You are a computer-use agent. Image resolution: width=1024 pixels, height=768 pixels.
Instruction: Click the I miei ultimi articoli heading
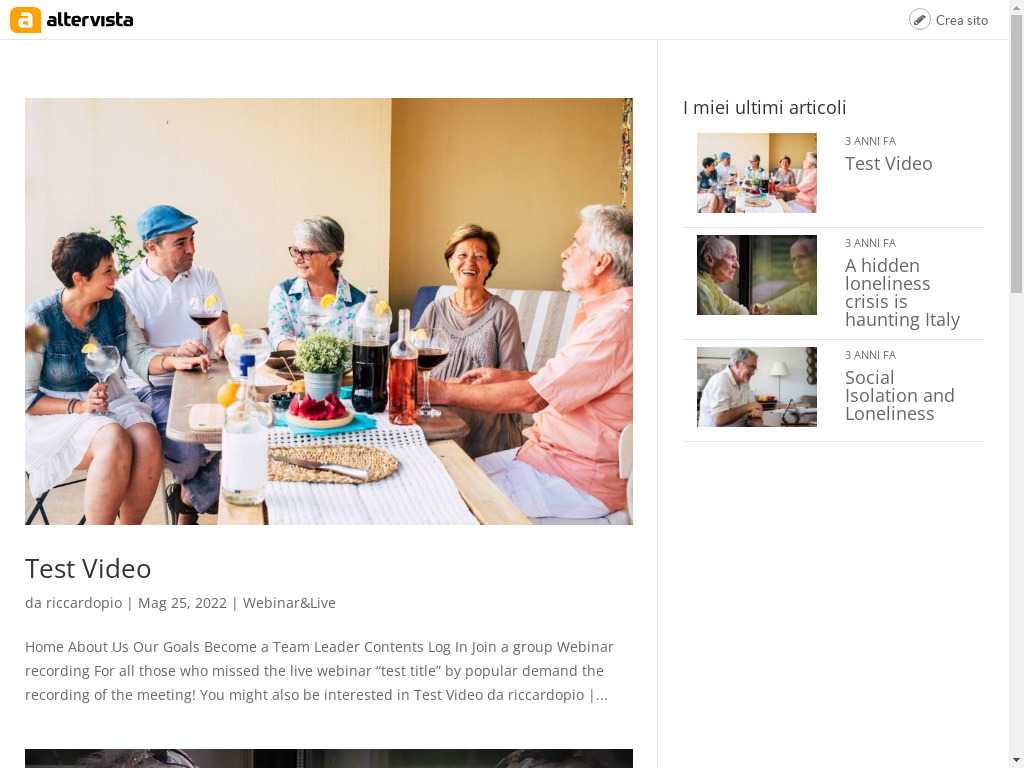pos(764,107)
